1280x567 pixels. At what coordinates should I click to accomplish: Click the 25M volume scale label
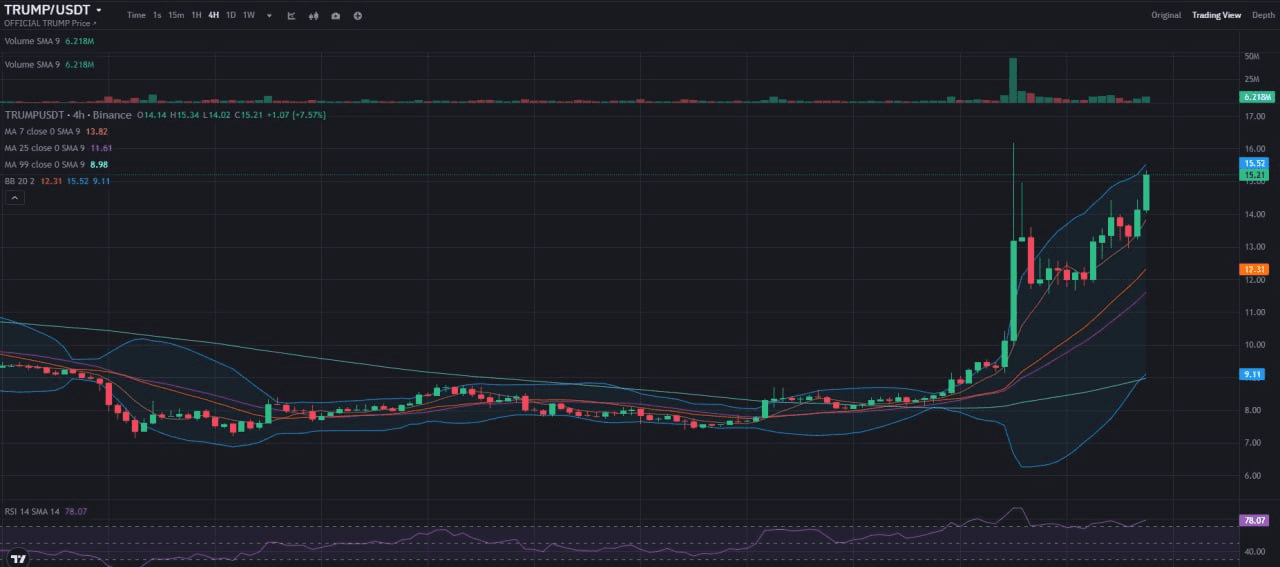pyautogui.click(x=1251, y=78)
